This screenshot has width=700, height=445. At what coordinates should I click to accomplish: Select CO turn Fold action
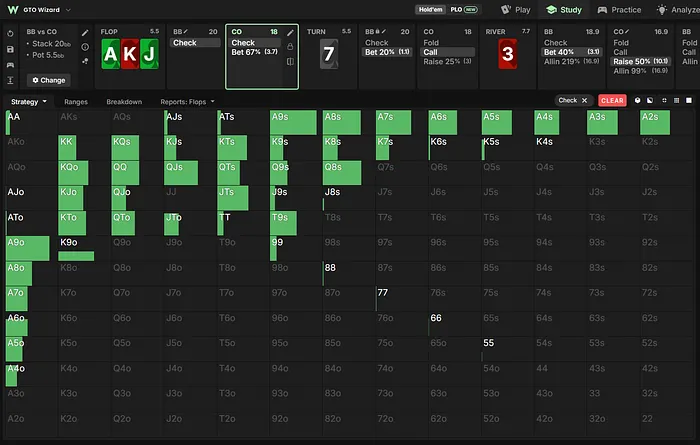(x=447, y=43)
